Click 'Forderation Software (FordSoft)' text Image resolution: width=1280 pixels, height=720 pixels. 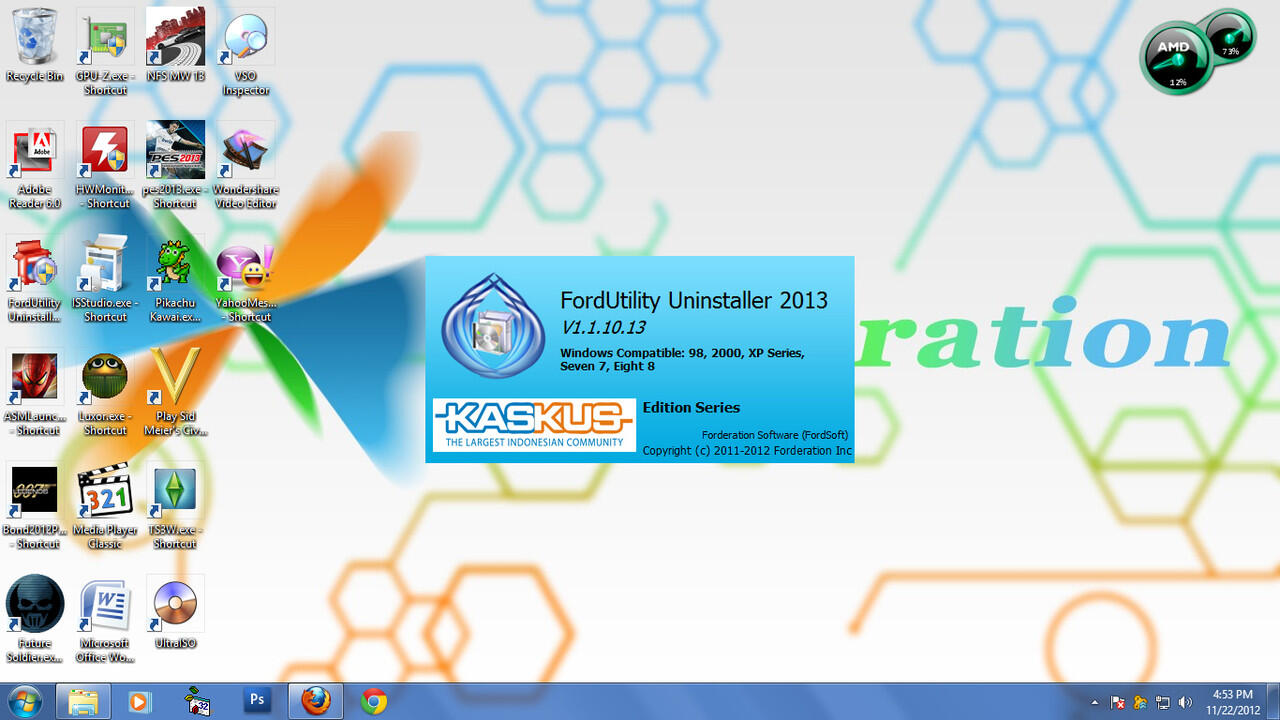[x=775, y=435]
